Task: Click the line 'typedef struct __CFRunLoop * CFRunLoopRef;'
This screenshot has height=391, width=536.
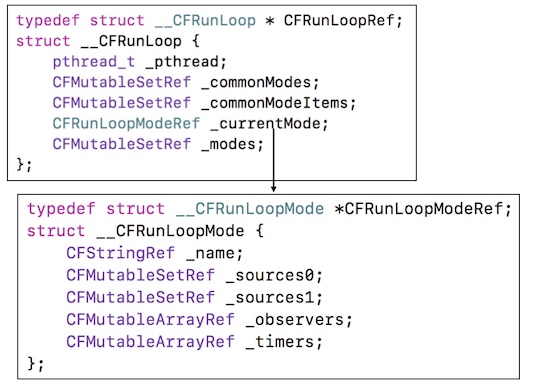Action: (210, 21)
